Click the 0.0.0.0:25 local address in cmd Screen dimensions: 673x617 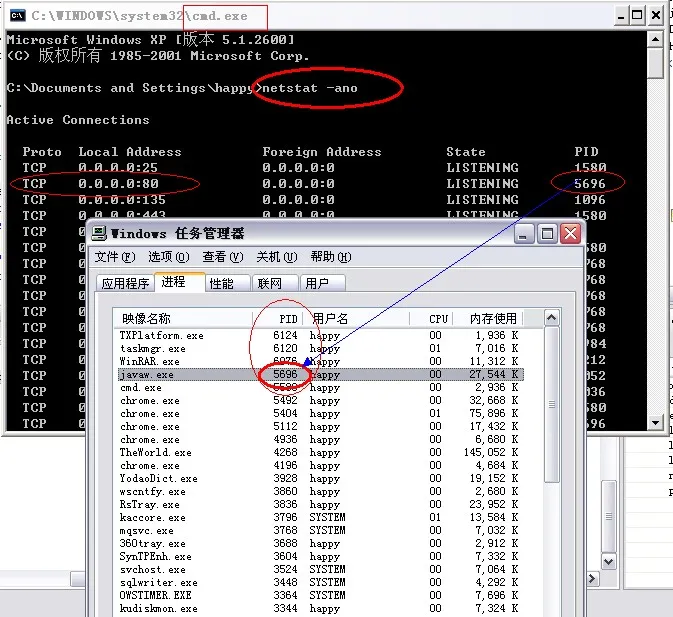[118, 167]
